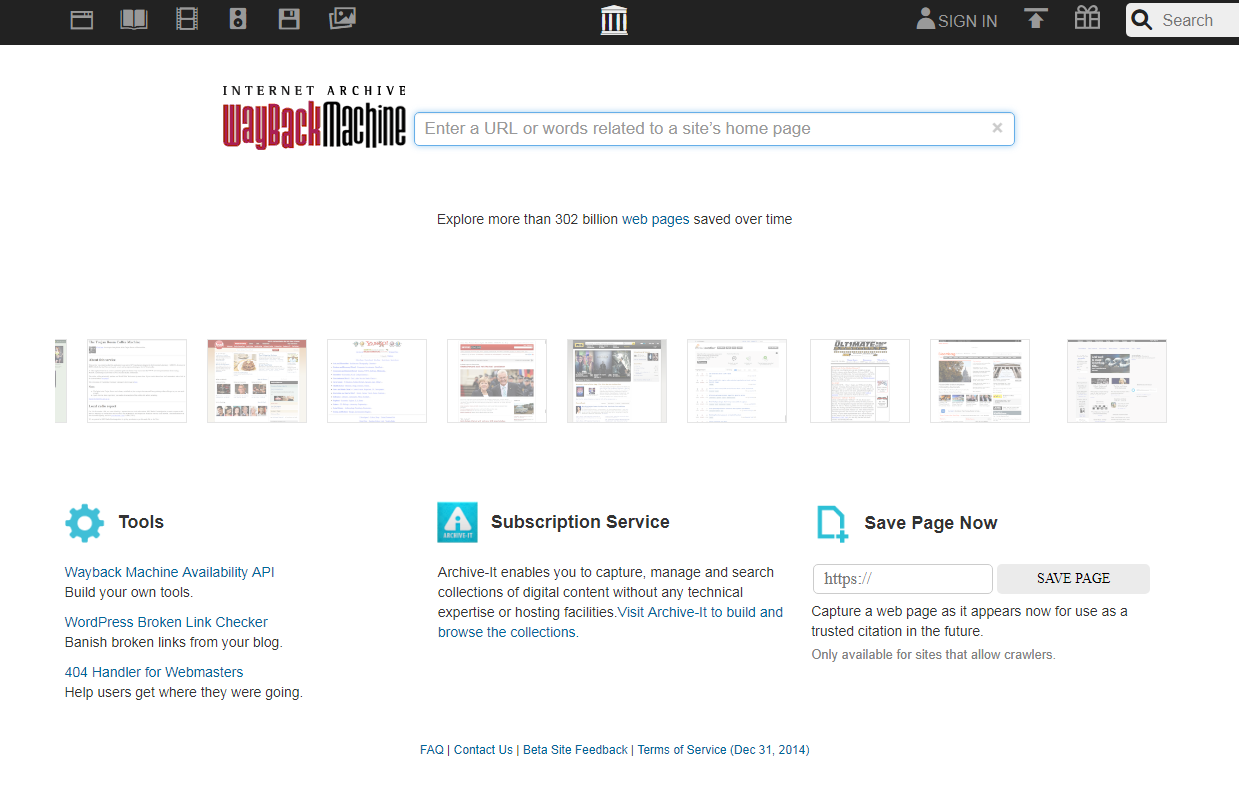Image resolution: width=1239 pixels, height=787 pixels.
Task: Open 404 Handler for Webmasters link
Action: pos(154,672)
